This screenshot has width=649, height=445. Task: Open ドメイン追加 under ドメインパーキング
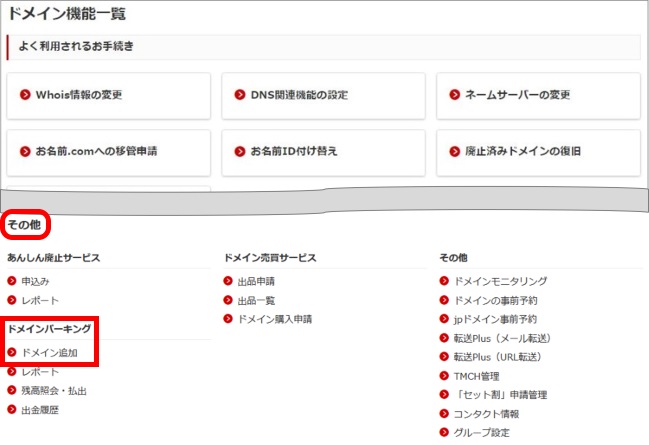tap(49, 353)
